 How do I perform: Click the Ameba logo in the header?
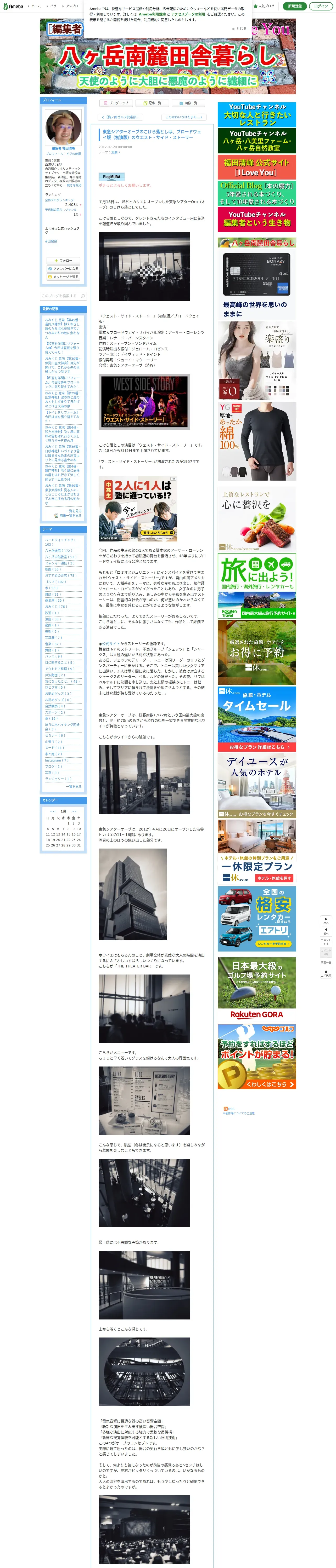(x=13, y=6)
